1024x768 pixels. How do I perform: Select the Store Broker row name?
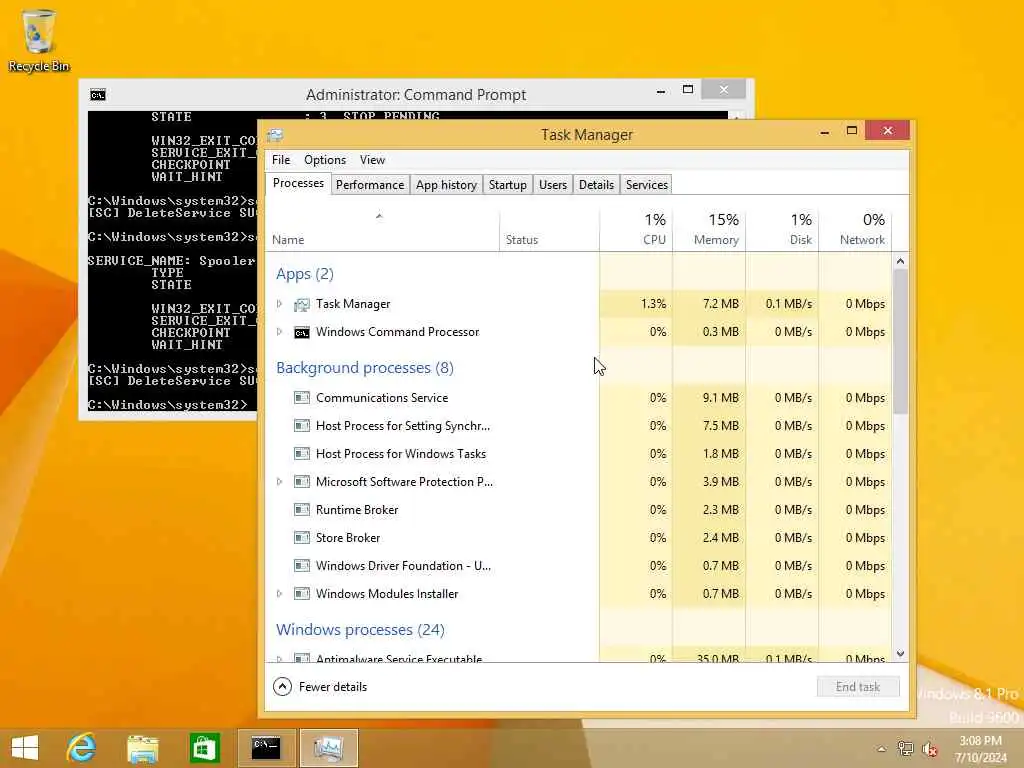point(348,538)
